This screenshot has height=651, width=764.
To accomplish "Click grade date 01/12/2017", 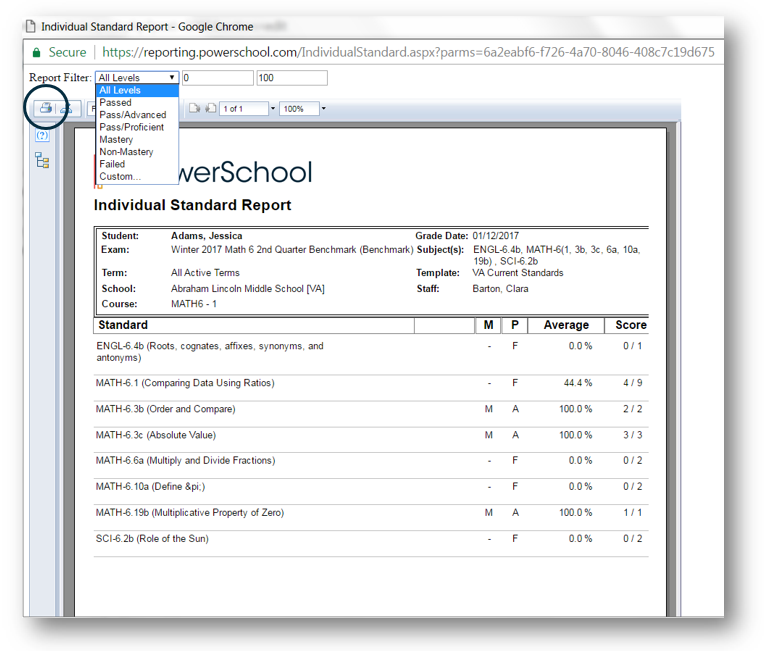I will coord(496,236).
